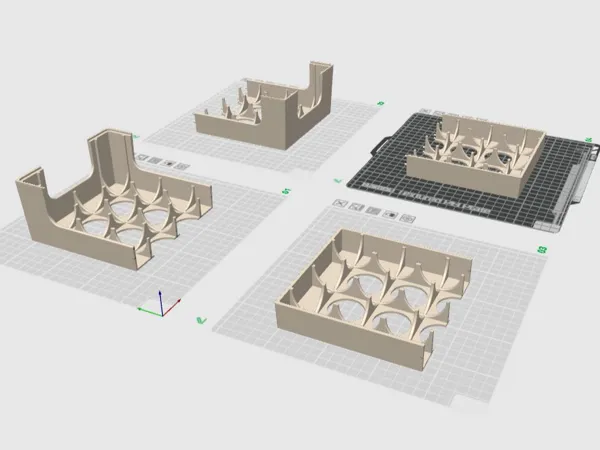Open plate 01 settings icon
Image resolution: width=600 pixels, height=450 pixels.
click(x=183, y=166)
